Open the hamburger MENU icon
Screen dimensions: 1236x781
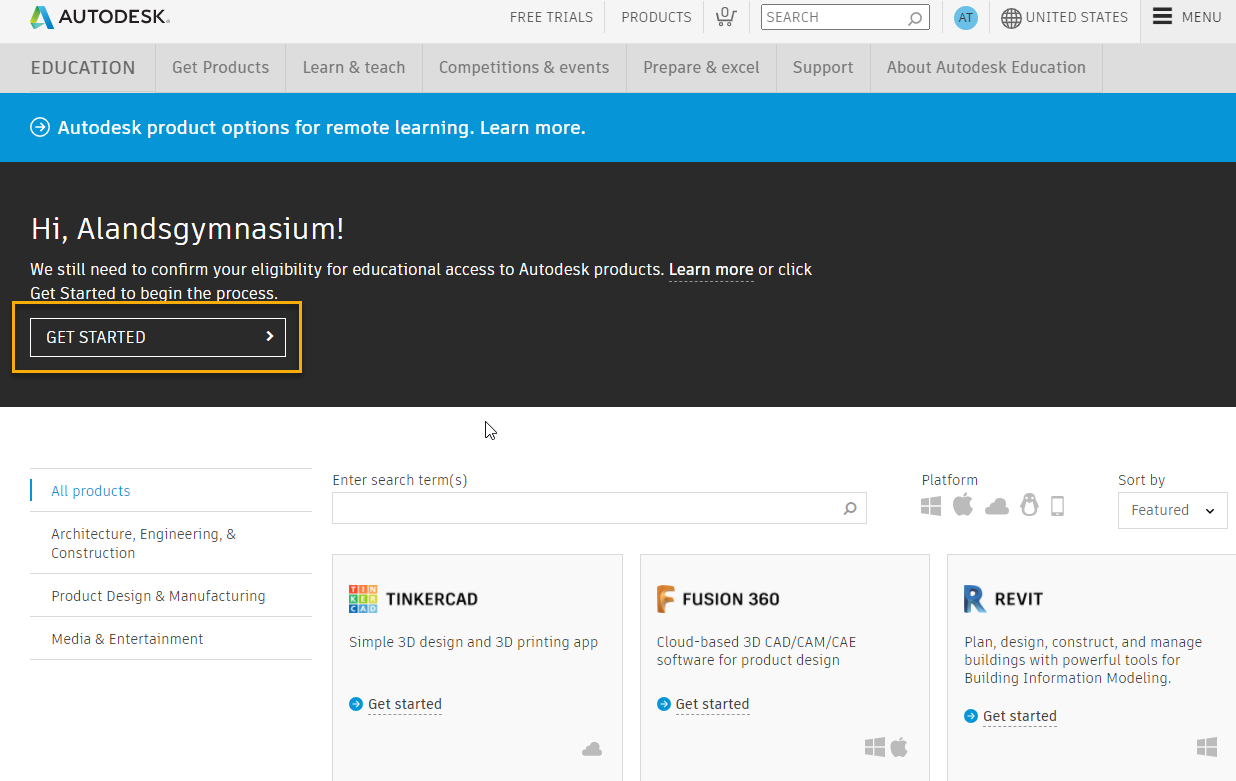[1162, 16]
